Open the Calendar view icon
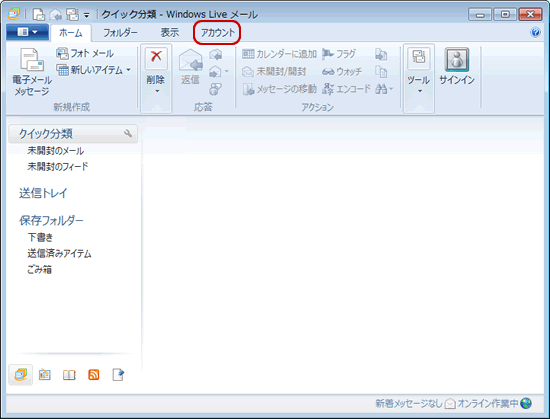Image resolution: width=550 pixels, height=419 pixels. pos(45,375)
